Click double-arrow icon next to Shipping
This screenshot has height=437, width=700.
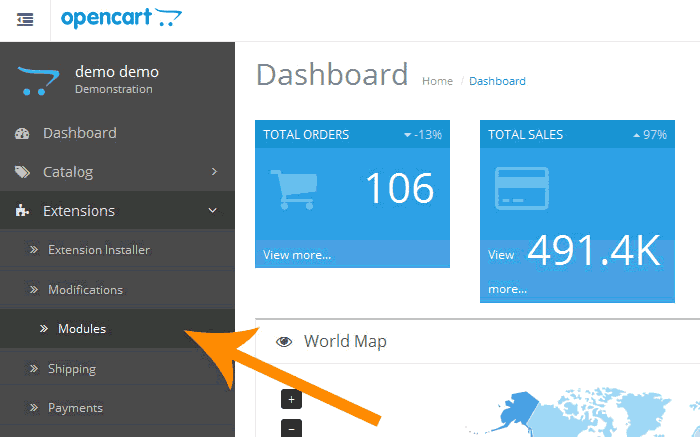pos(34,369)
